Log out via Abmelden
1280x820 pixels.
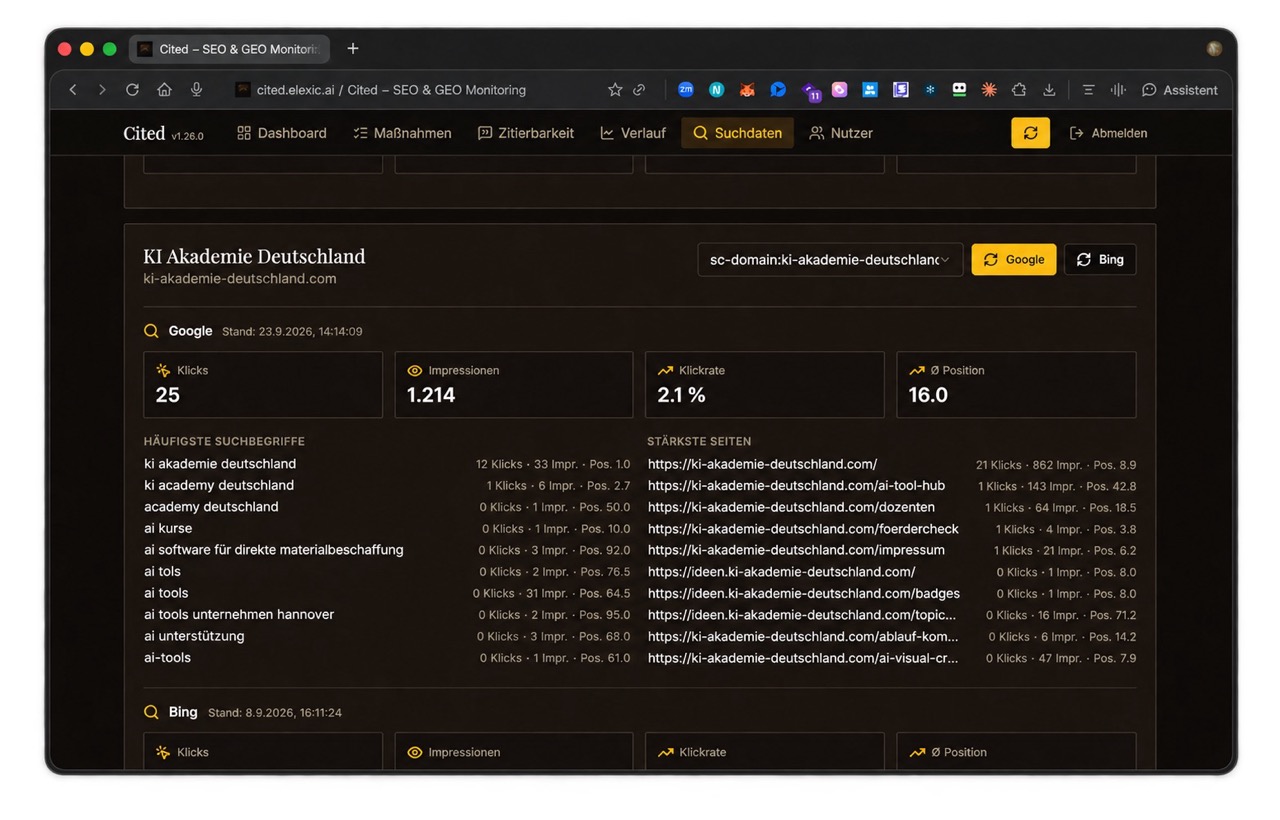(x=1108, y=133)
